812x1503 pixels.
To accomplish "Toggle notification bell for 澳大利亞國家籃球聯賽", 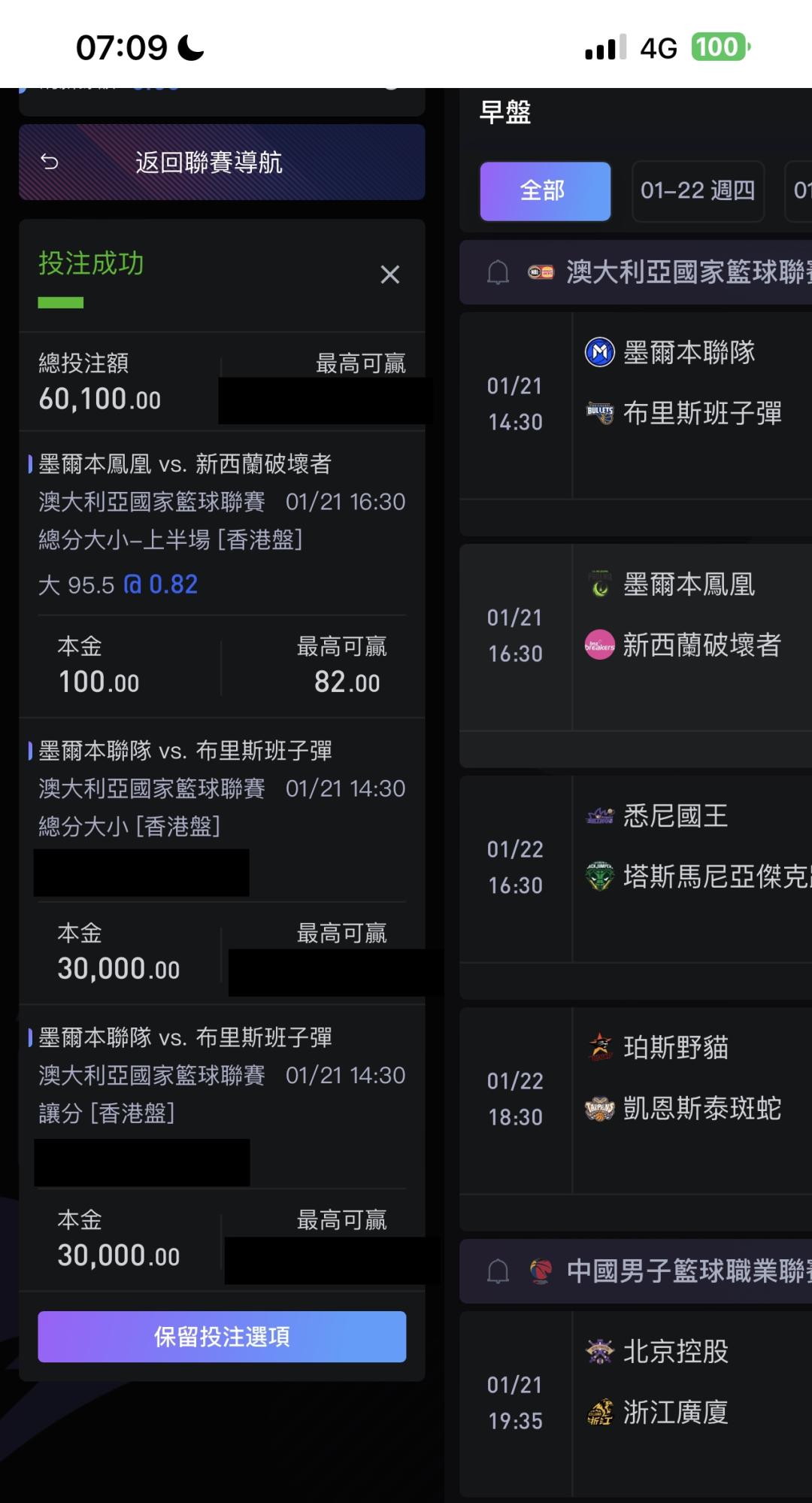I will [498, 272].
